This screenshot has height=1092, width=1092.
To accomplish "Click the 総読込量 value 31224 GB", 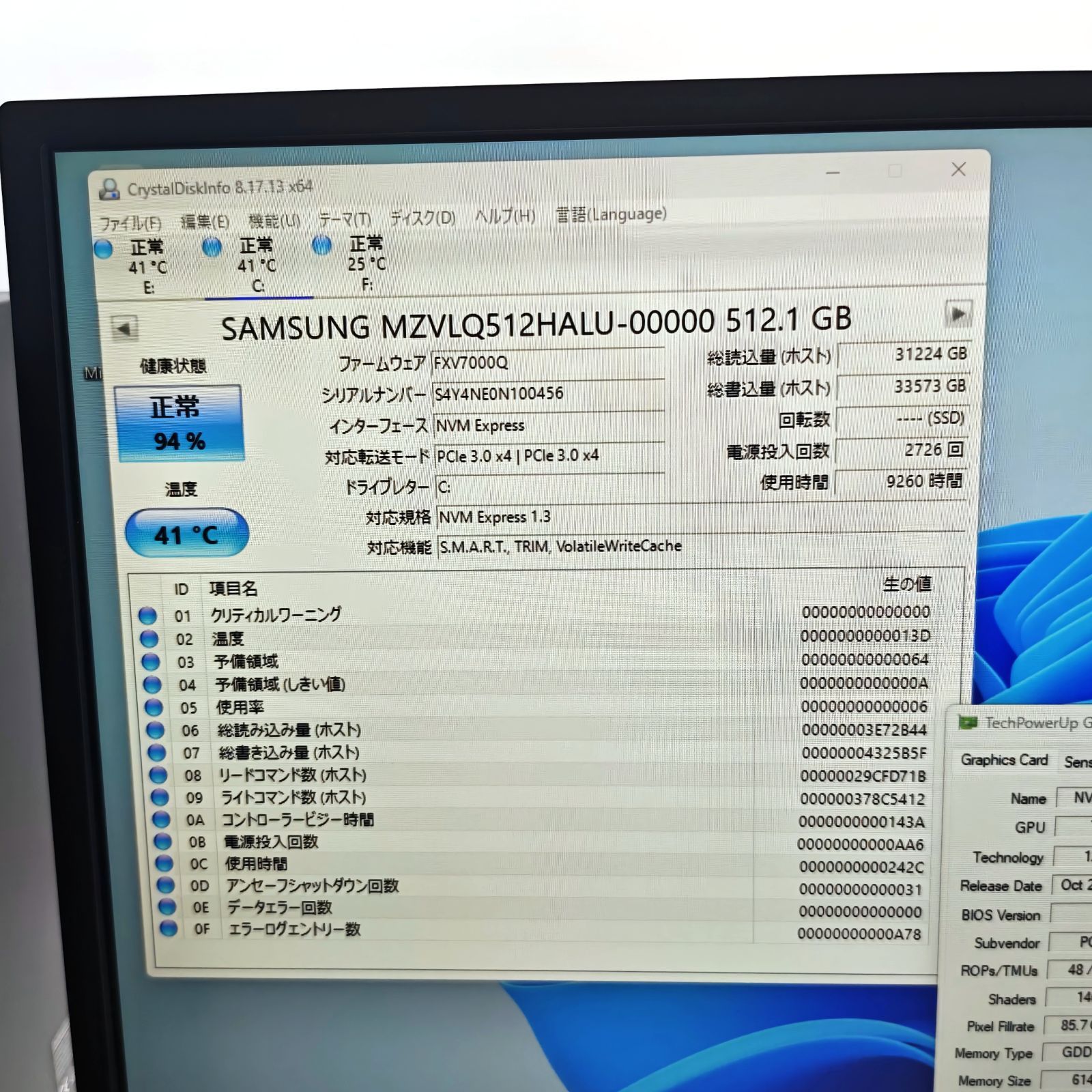I will 903,354.
